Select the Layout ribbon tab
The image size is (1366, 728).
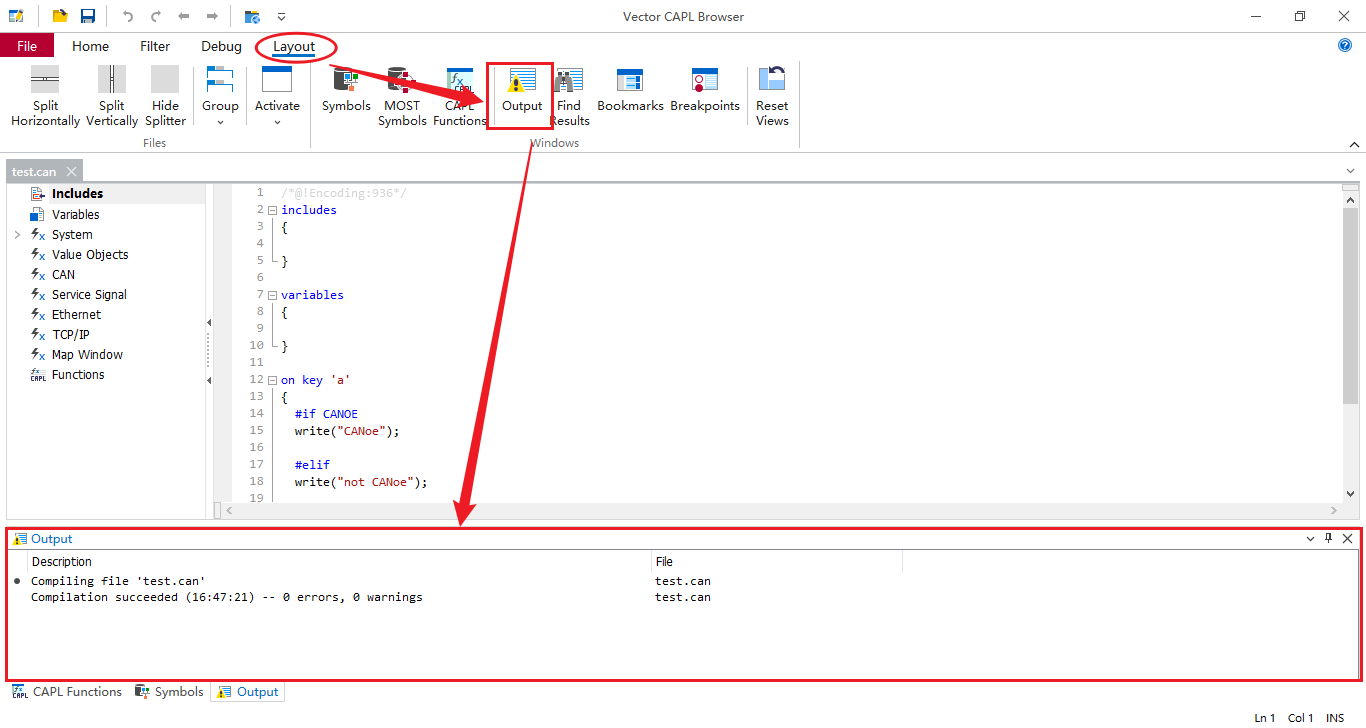point(294,46)
